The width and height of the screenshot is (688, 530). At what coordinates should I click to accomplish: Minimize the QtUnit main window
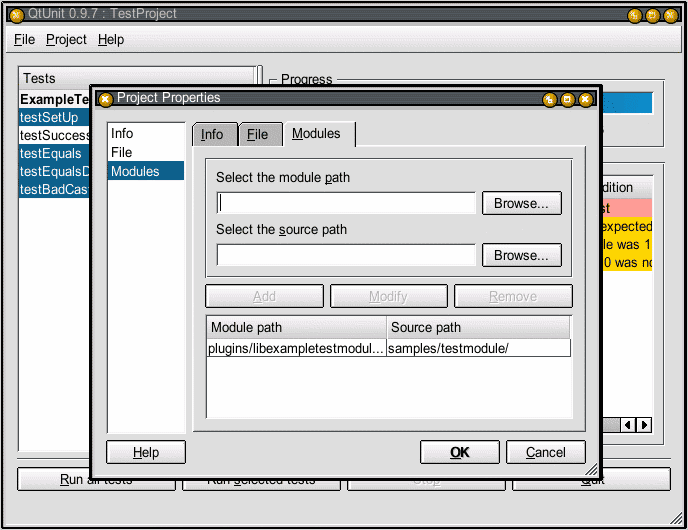(634, 15)
